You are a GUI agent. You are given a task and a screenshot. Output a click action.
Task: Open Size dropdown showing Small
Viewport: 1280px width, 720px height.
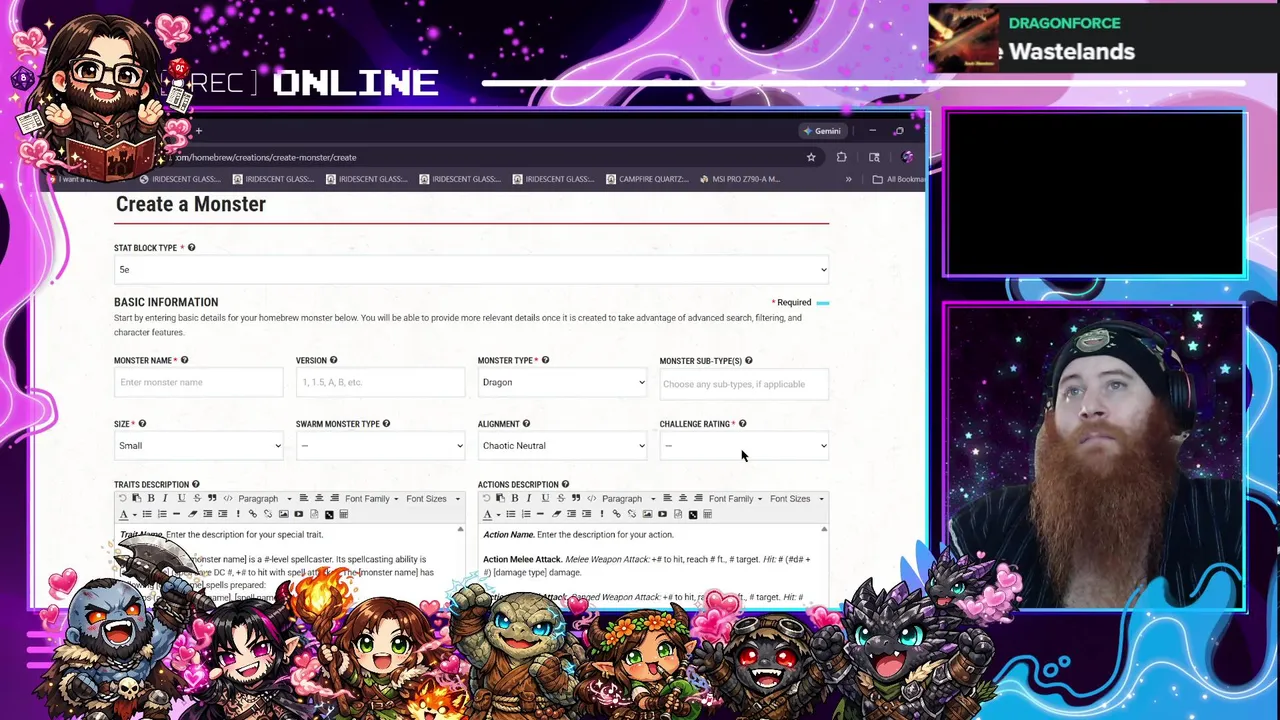(198, 446)
